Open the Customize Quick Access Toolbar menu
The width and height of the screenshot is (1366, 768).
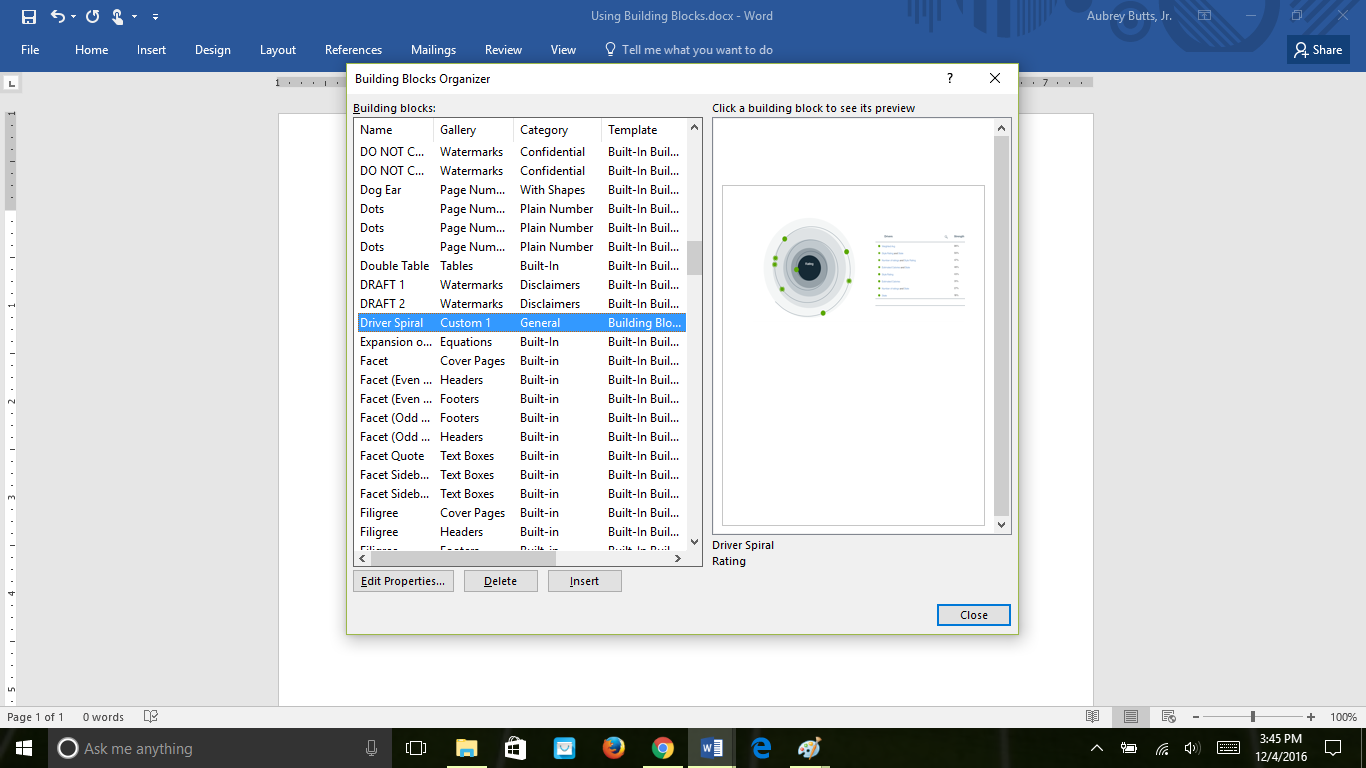155,16
